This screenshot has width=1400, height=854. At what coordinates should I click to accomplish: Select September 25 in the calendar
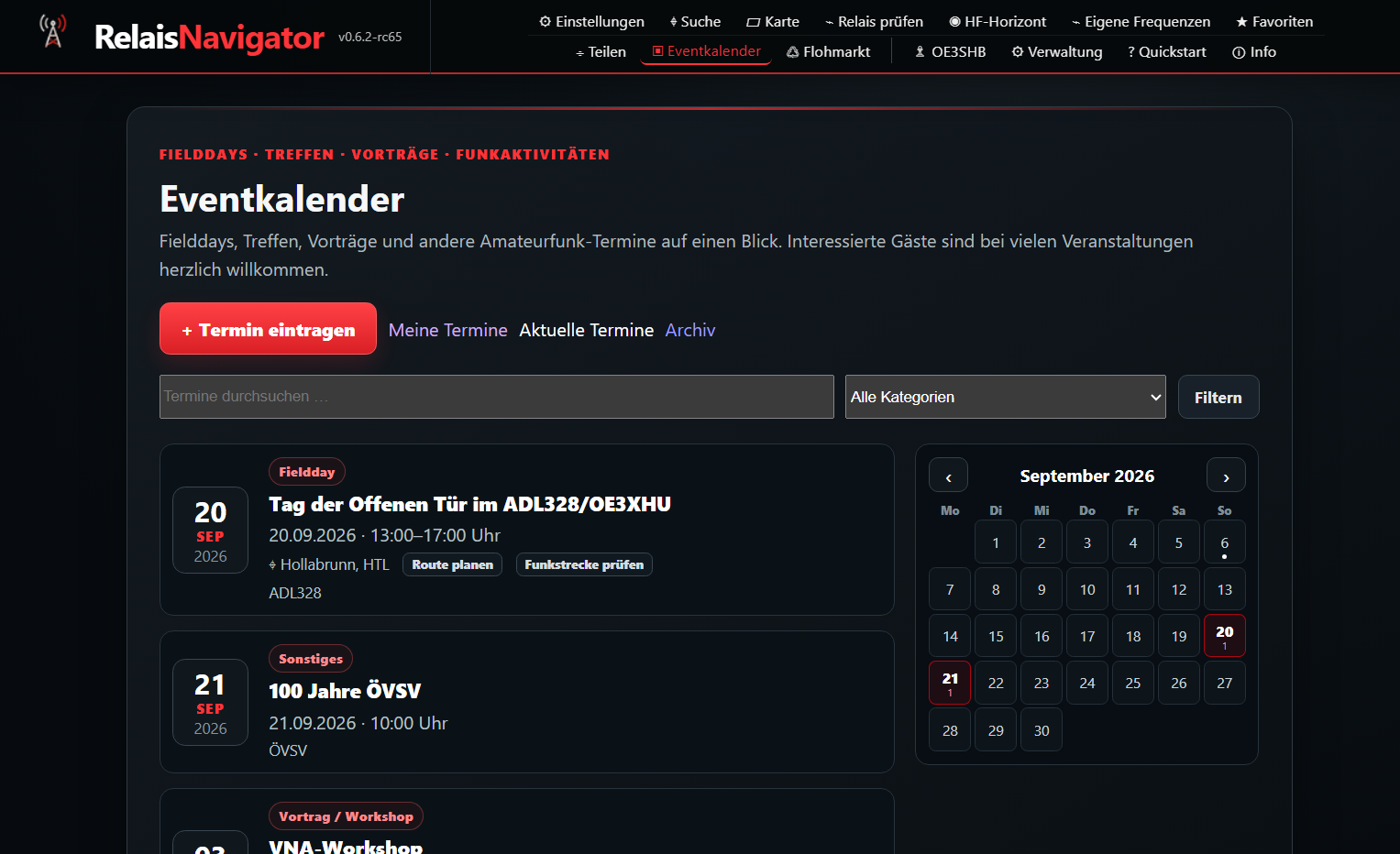coord(1133,683)
